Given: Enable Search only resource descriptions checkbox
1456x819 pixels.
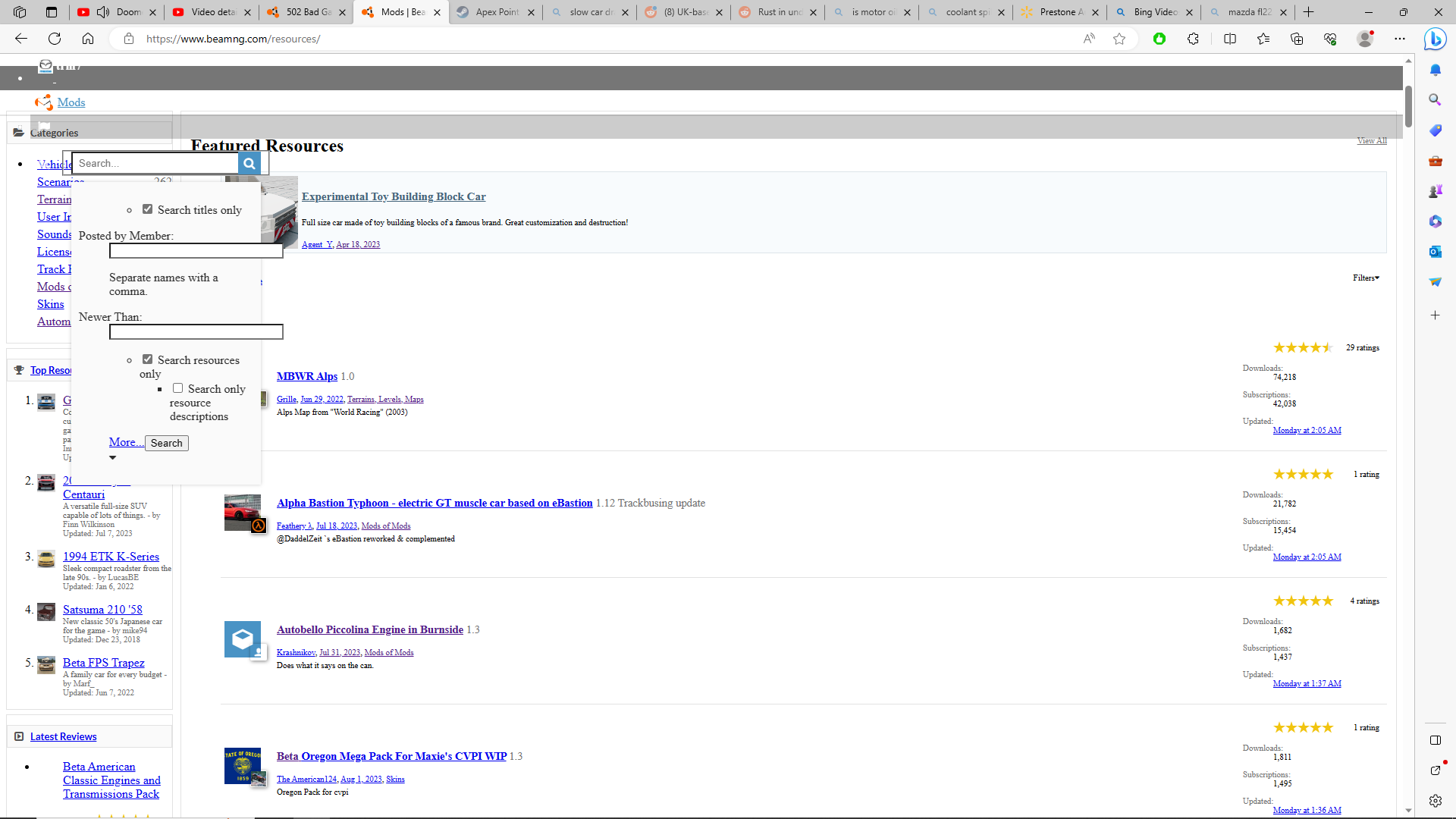Looking at the screenshot, I should (x=177, y=388).
